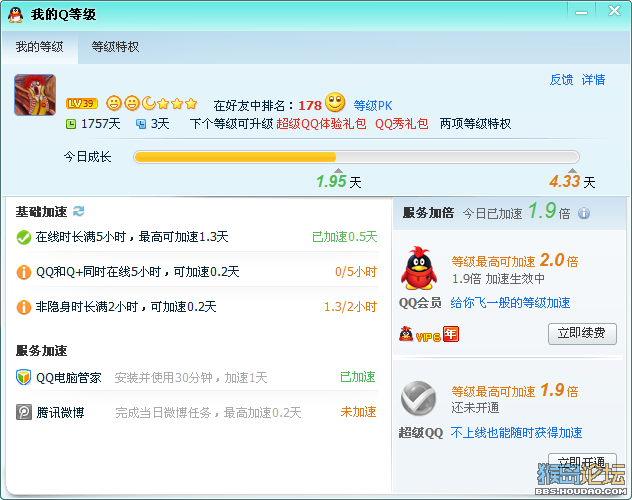Close the 我的Q等级 window

(614, 11)
